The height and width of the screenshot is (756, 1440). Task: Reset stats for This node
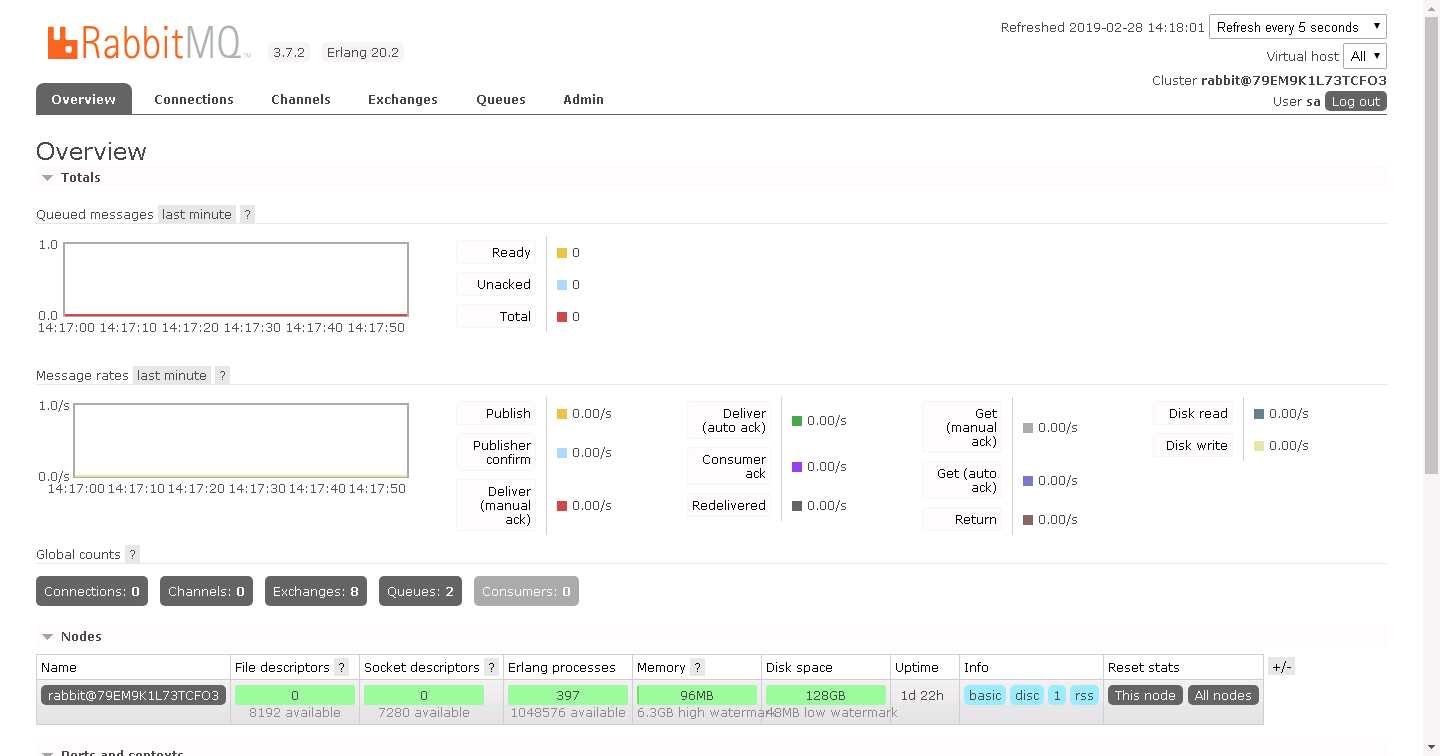[x=1145, y=695]
